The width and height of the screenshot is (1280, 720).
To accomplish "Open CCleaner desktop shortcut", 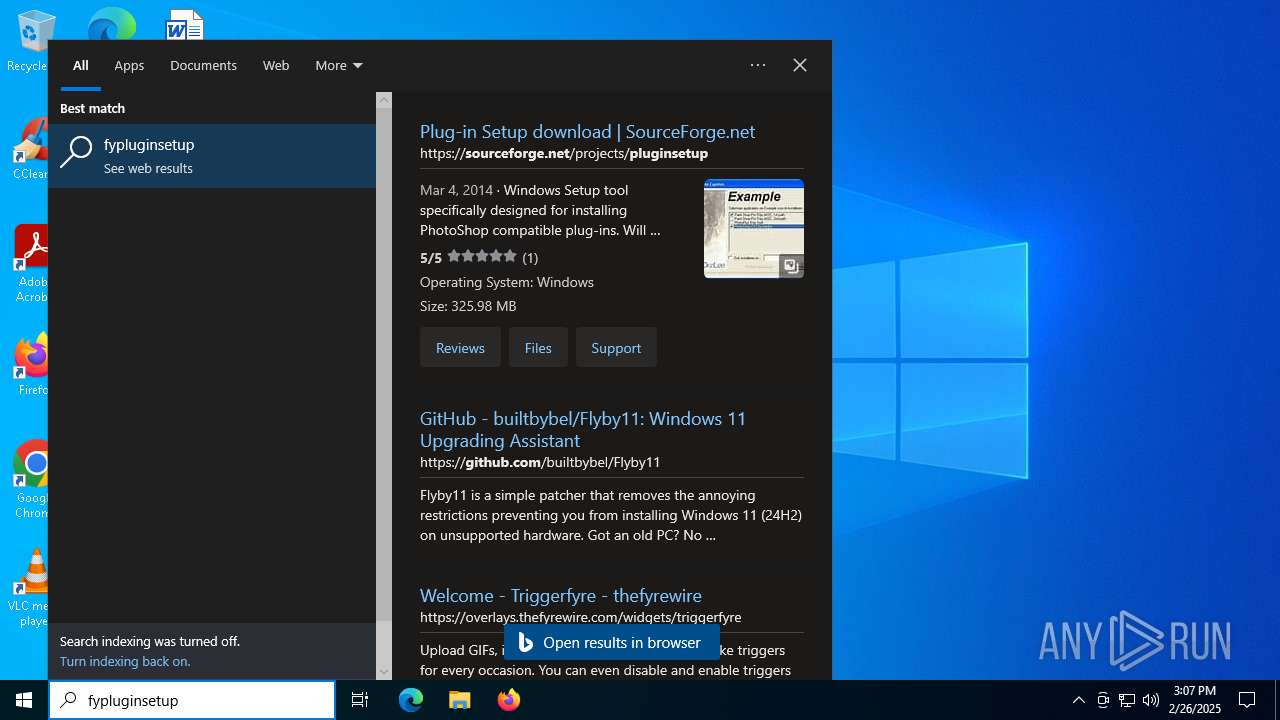I will click(x=30, y=150).
